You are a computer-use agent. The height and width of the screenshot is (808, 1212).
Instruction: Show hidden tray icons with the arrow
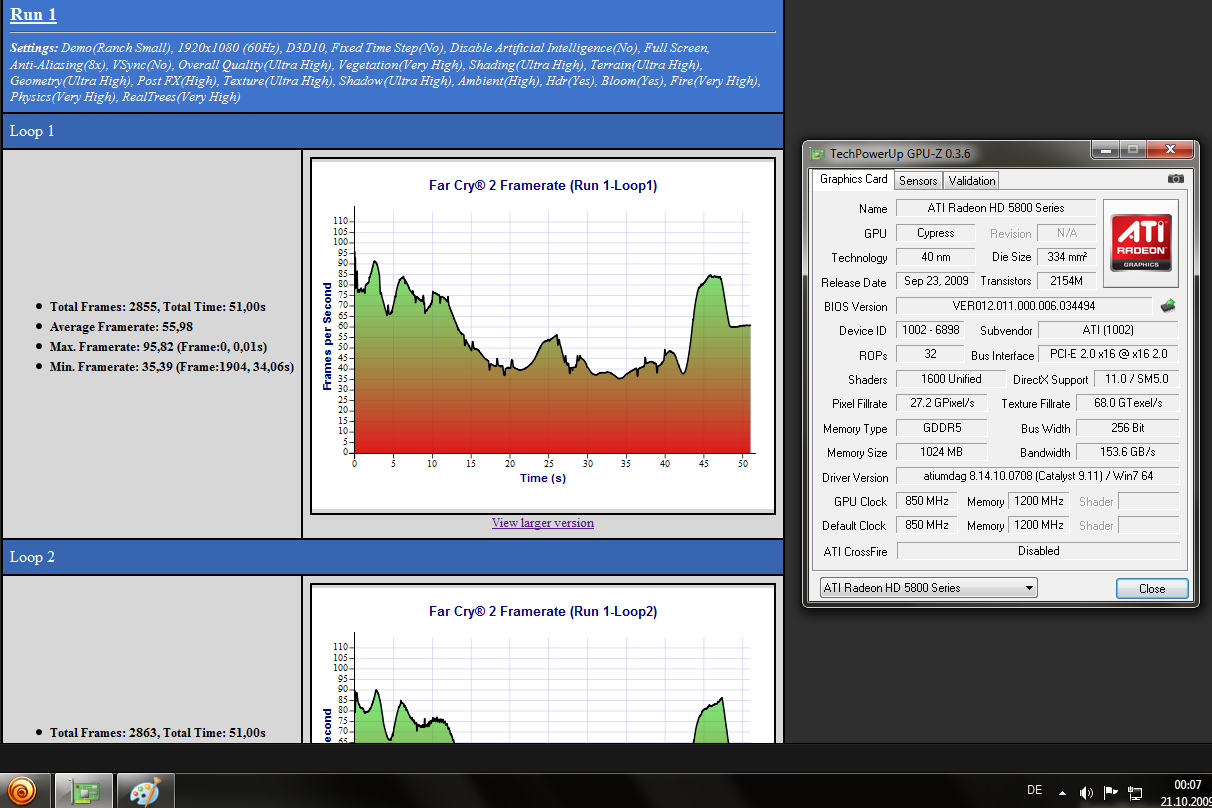click(1061, 792)
